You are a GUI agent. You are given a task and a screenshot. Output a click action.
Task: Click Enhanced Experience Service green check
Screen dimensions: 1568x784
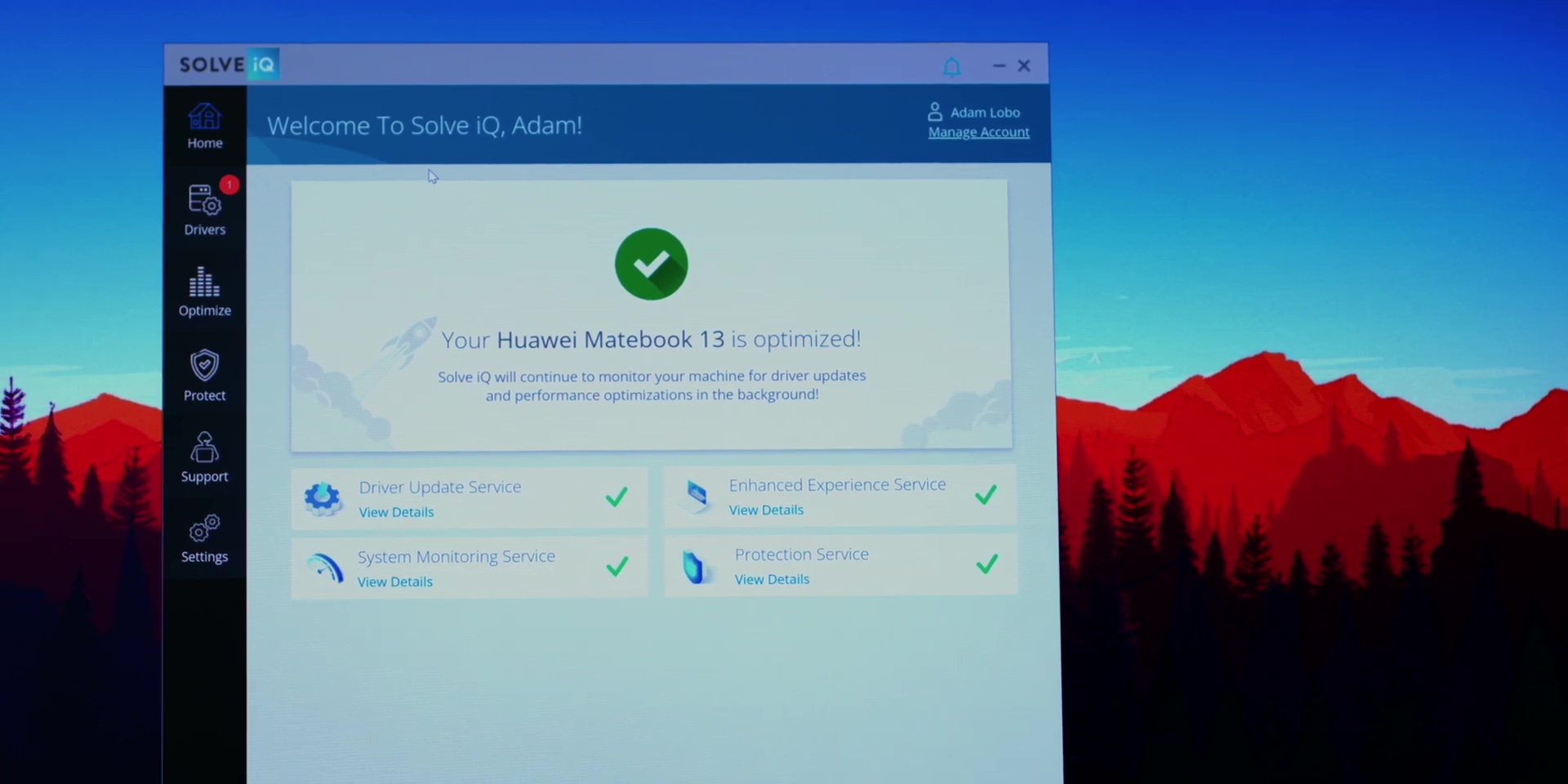coord(987,494)
